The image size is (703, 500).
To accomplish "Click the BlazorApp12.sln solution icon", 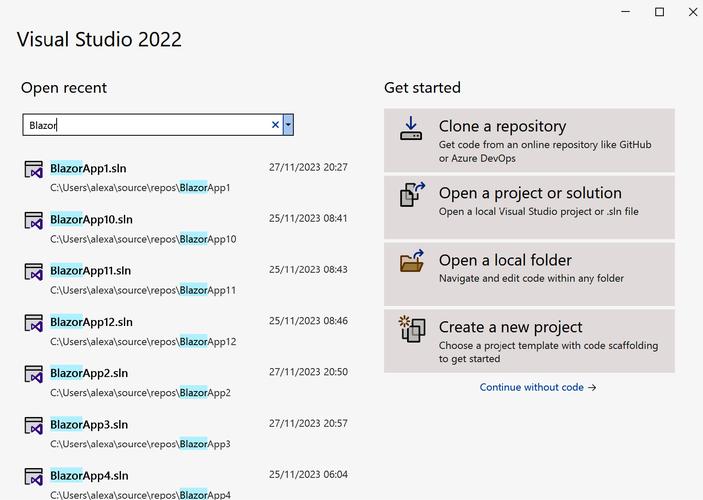I will pyautogui.click(x=34, y=323).
